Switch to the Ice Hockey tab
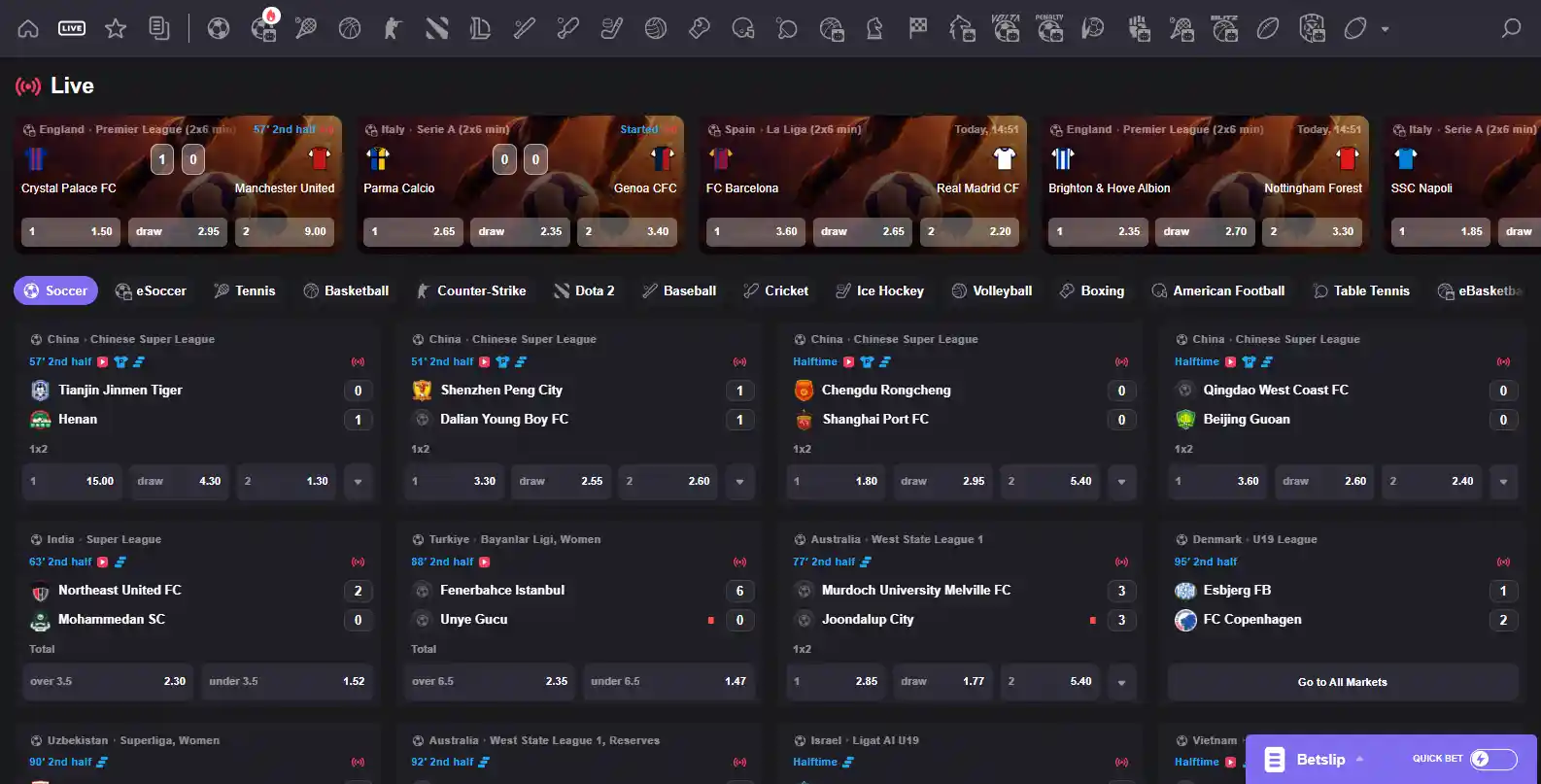The width and height of the screenshot is (1541, 784). point(880,290)
